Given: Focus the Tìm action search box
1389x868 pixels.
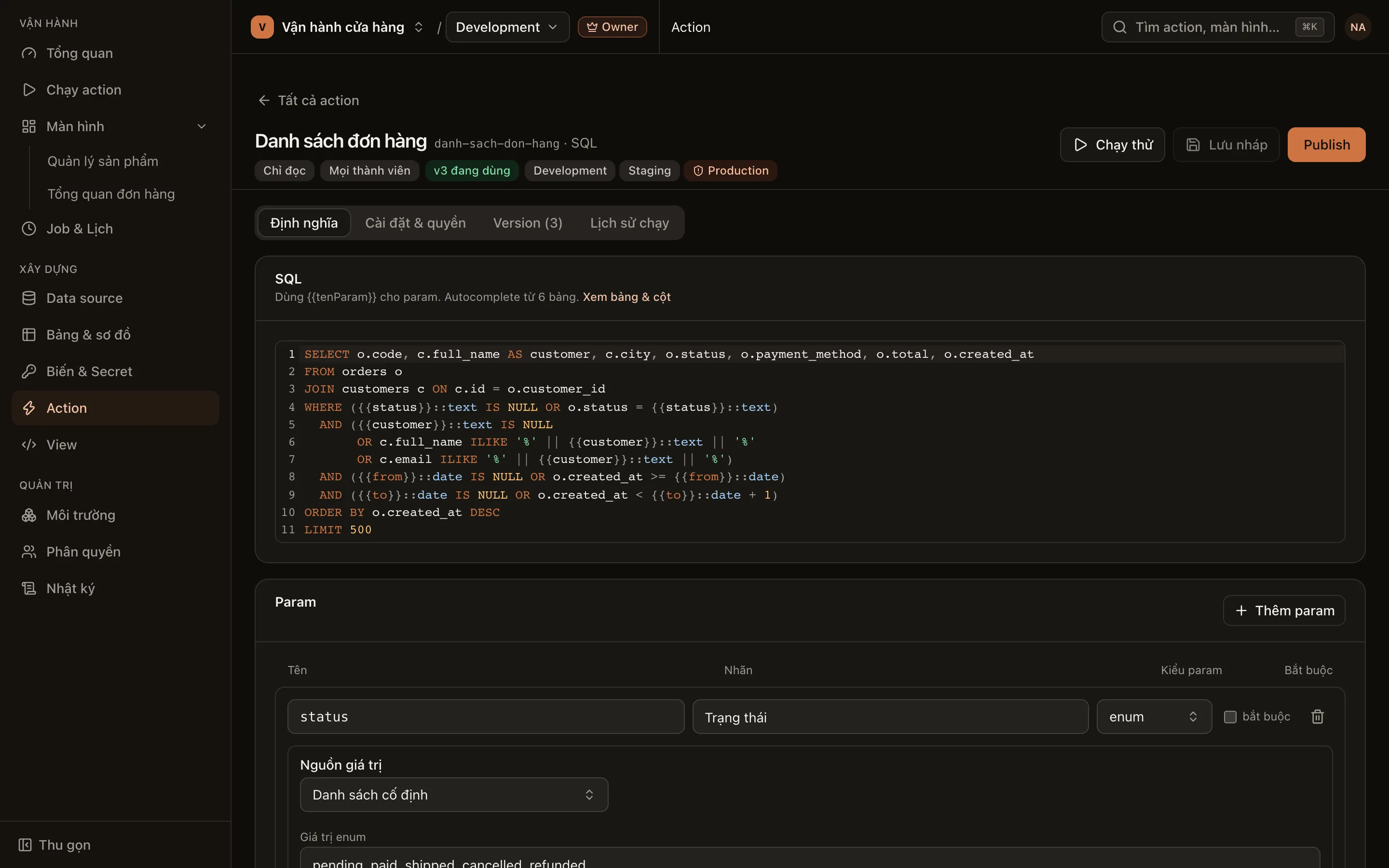Looking at the screenshot, I should point(1217,27).
